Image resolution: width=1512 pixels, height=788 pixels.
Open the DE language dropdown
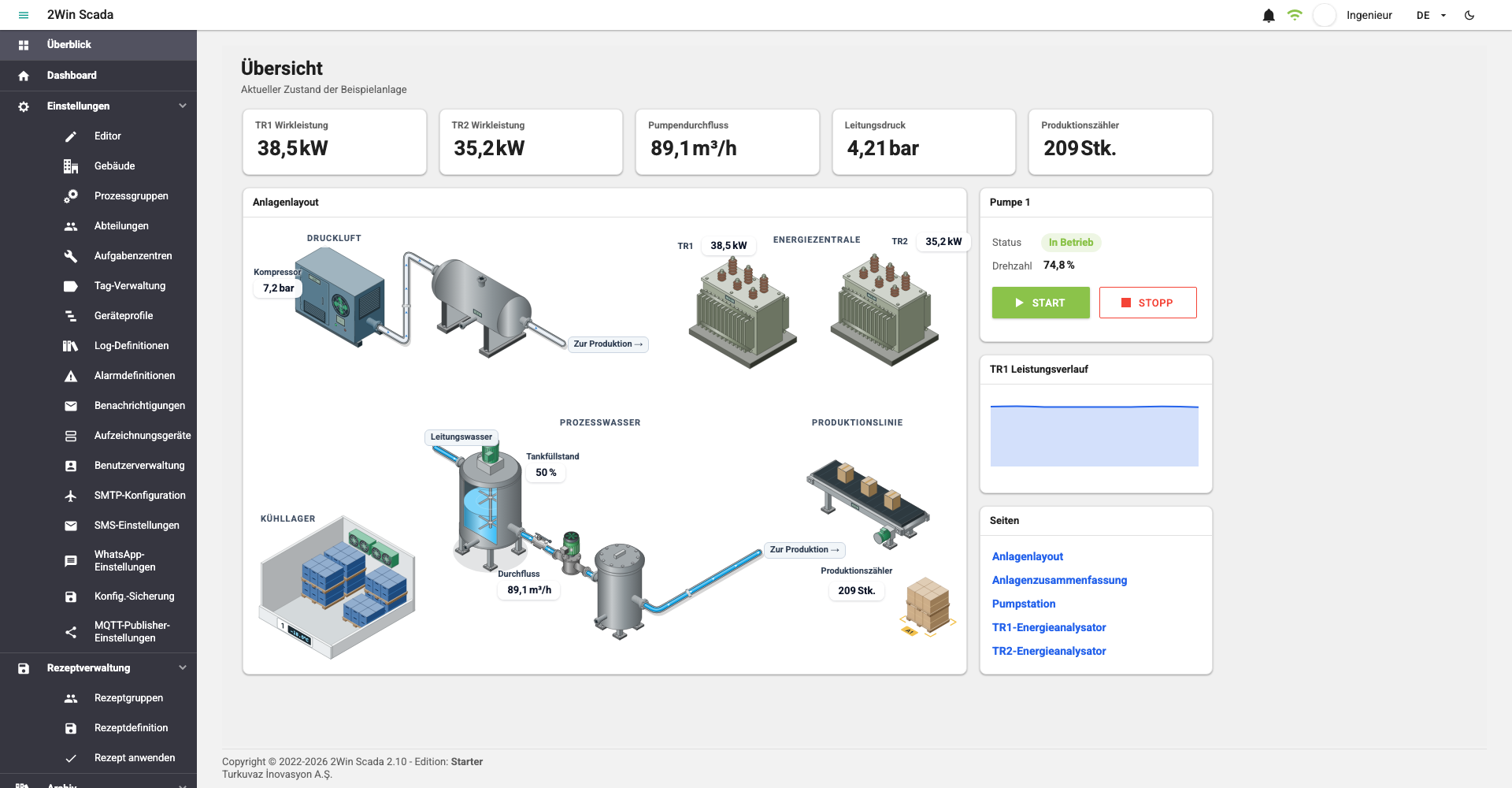(x=1432, y=15)
